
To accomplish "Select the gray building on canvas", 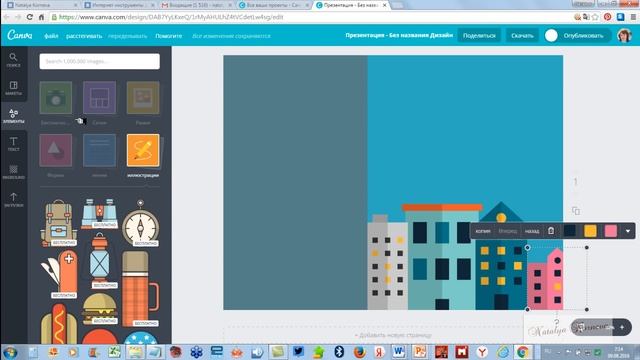I will (x=387, y=262).
